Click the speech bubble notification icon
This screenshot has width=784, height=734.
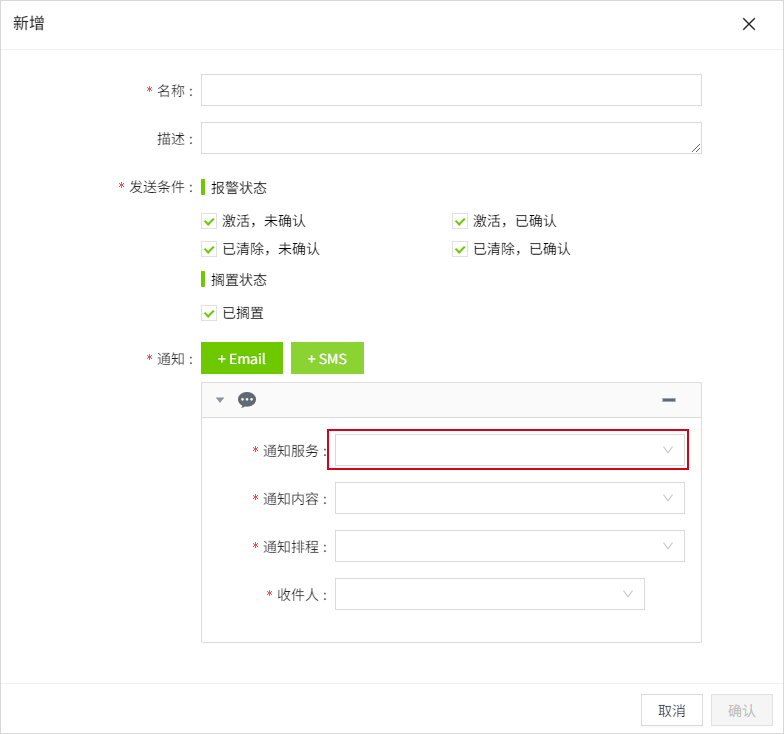(247, 400)
